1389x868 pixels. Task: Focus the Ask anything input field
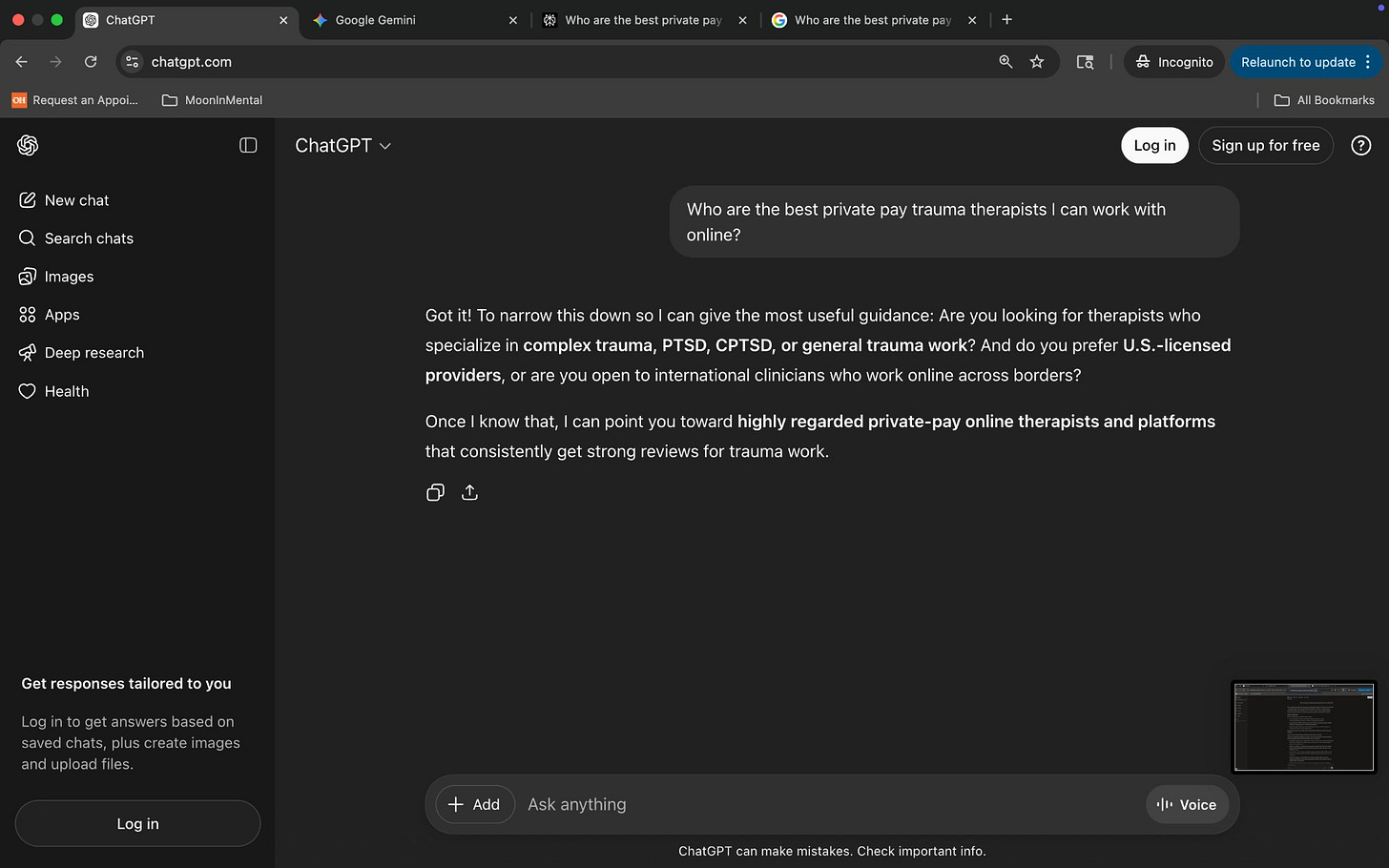pyautogui.click(x=830, y=804)
